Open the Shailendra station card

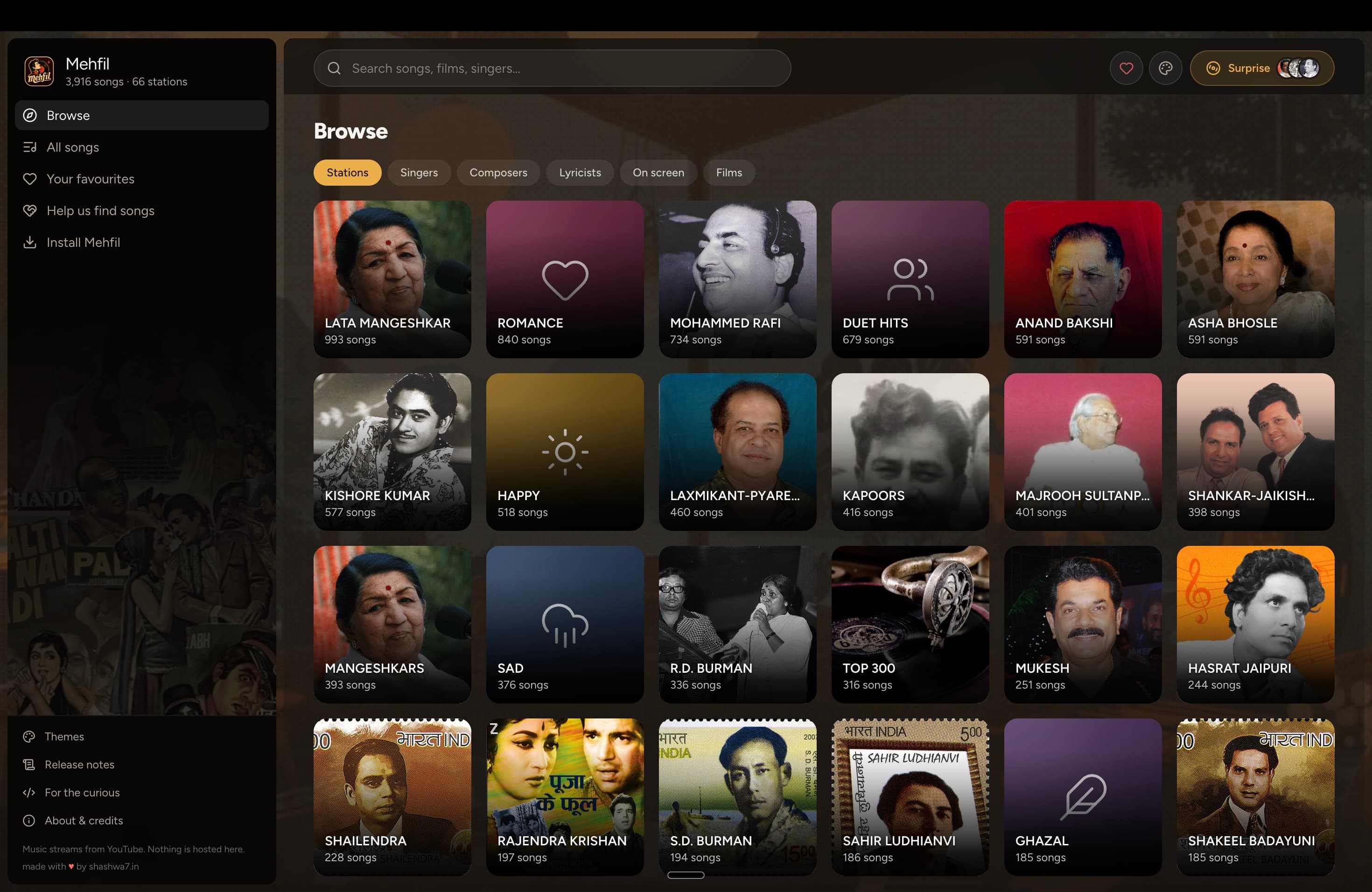(392, 797)
